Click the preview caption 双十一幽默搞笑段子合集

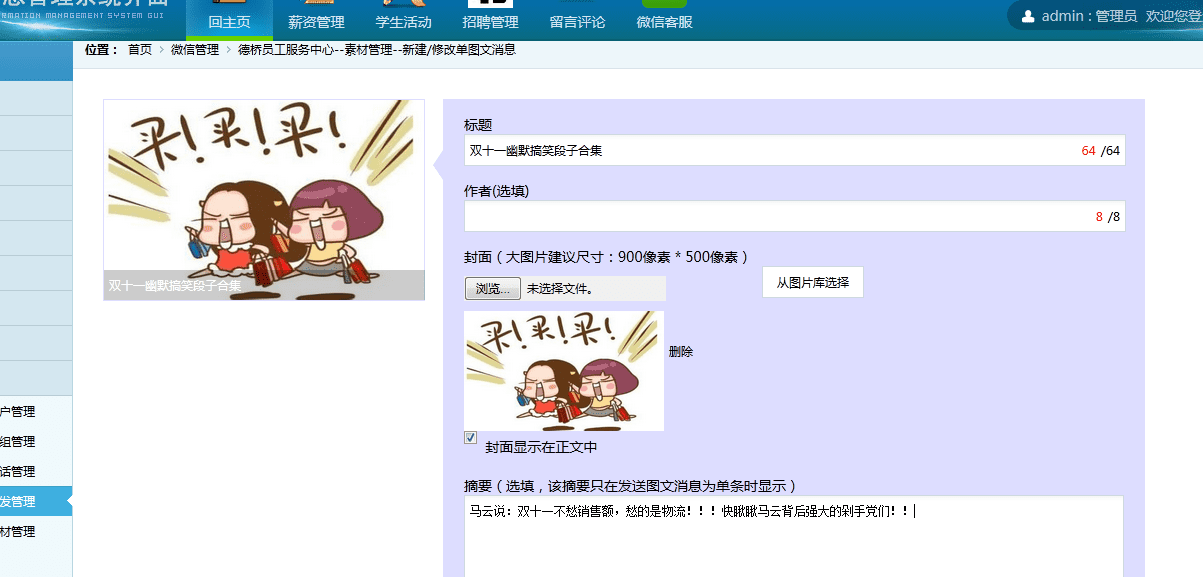[175, 286]
